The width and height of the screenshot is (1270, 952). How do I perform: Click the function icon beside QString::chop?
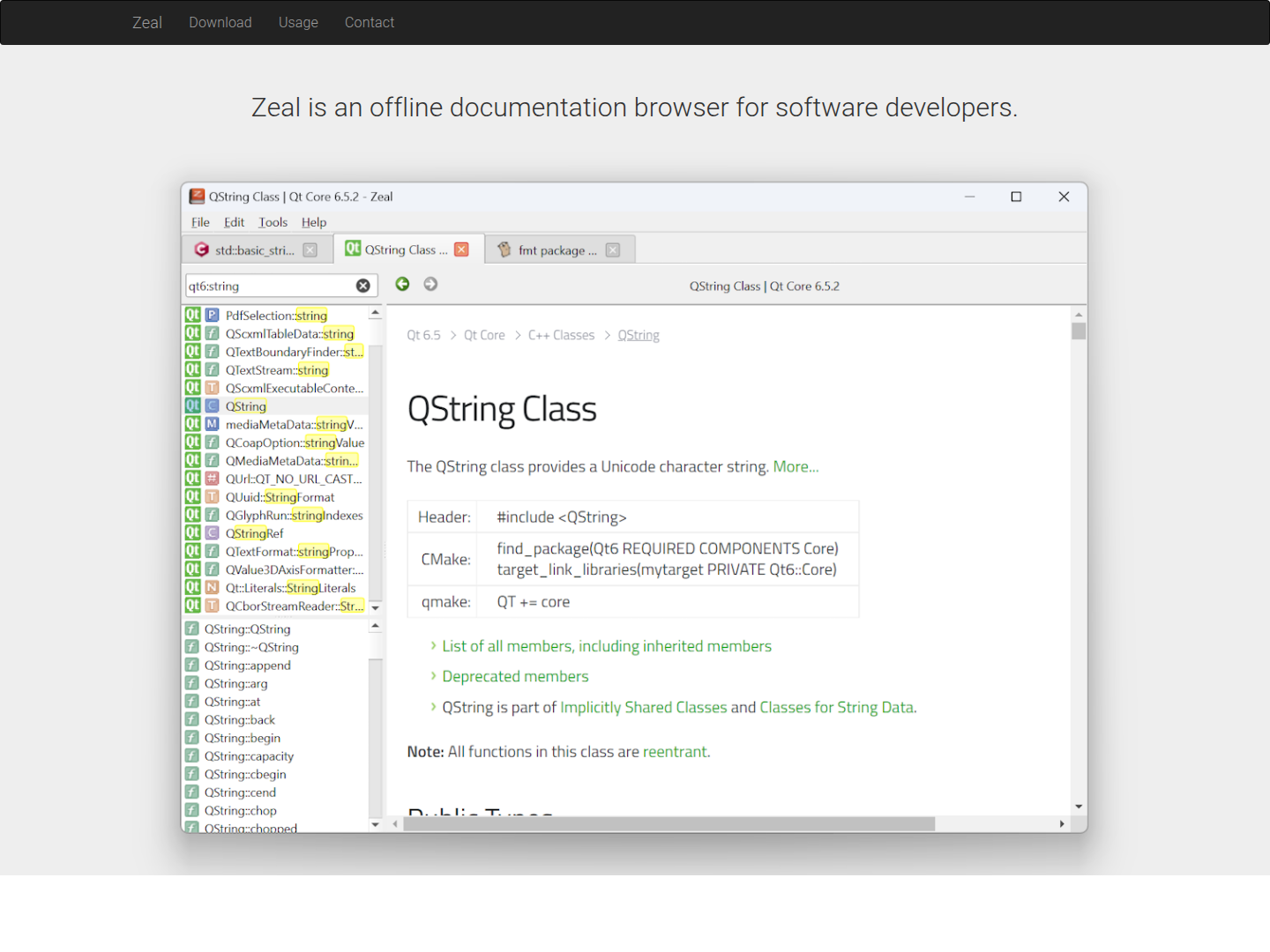tap(191, 810)
